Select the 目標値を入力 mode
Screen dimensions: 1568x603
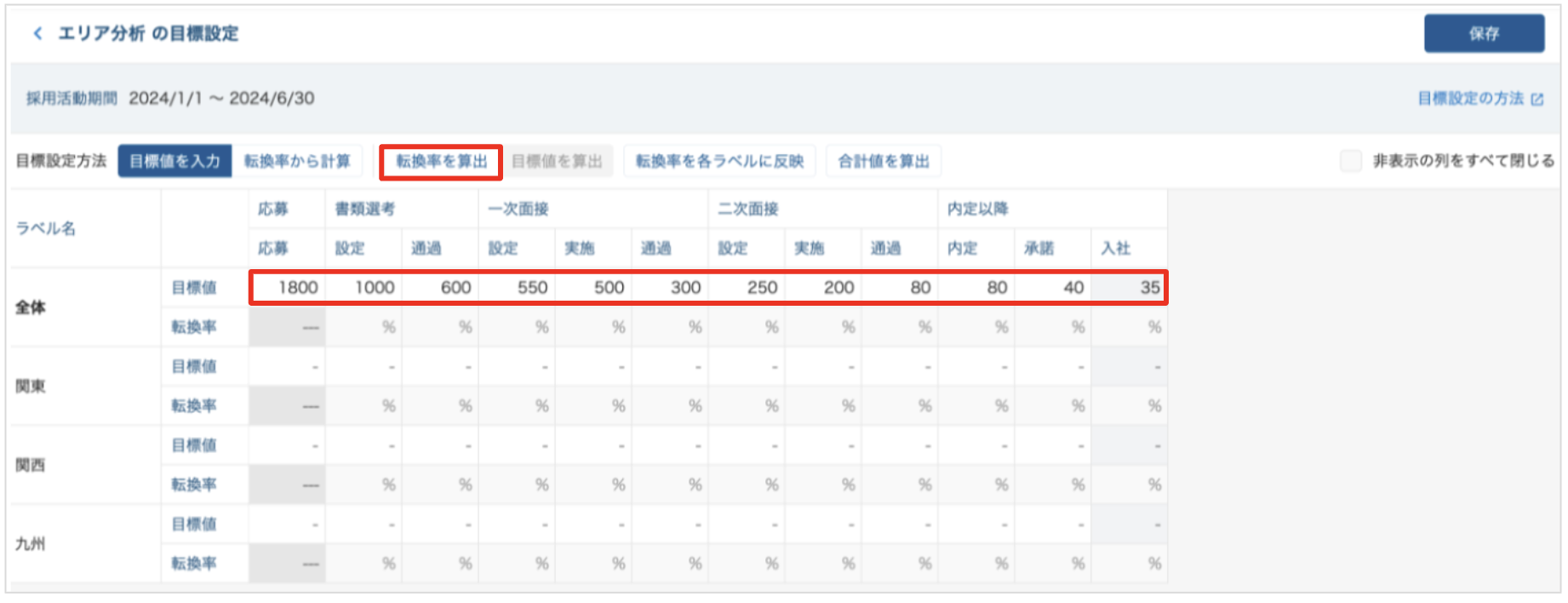click(175, 161)
